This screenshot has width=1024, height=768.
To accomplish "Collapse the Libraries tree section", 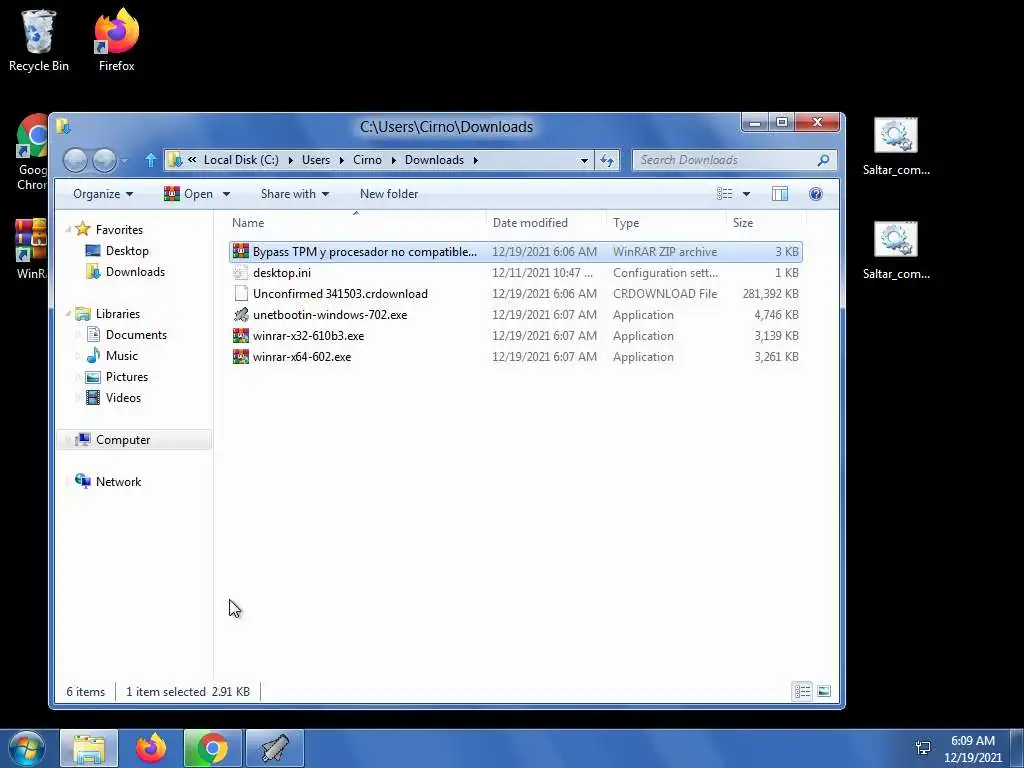I will coord(68,313).
